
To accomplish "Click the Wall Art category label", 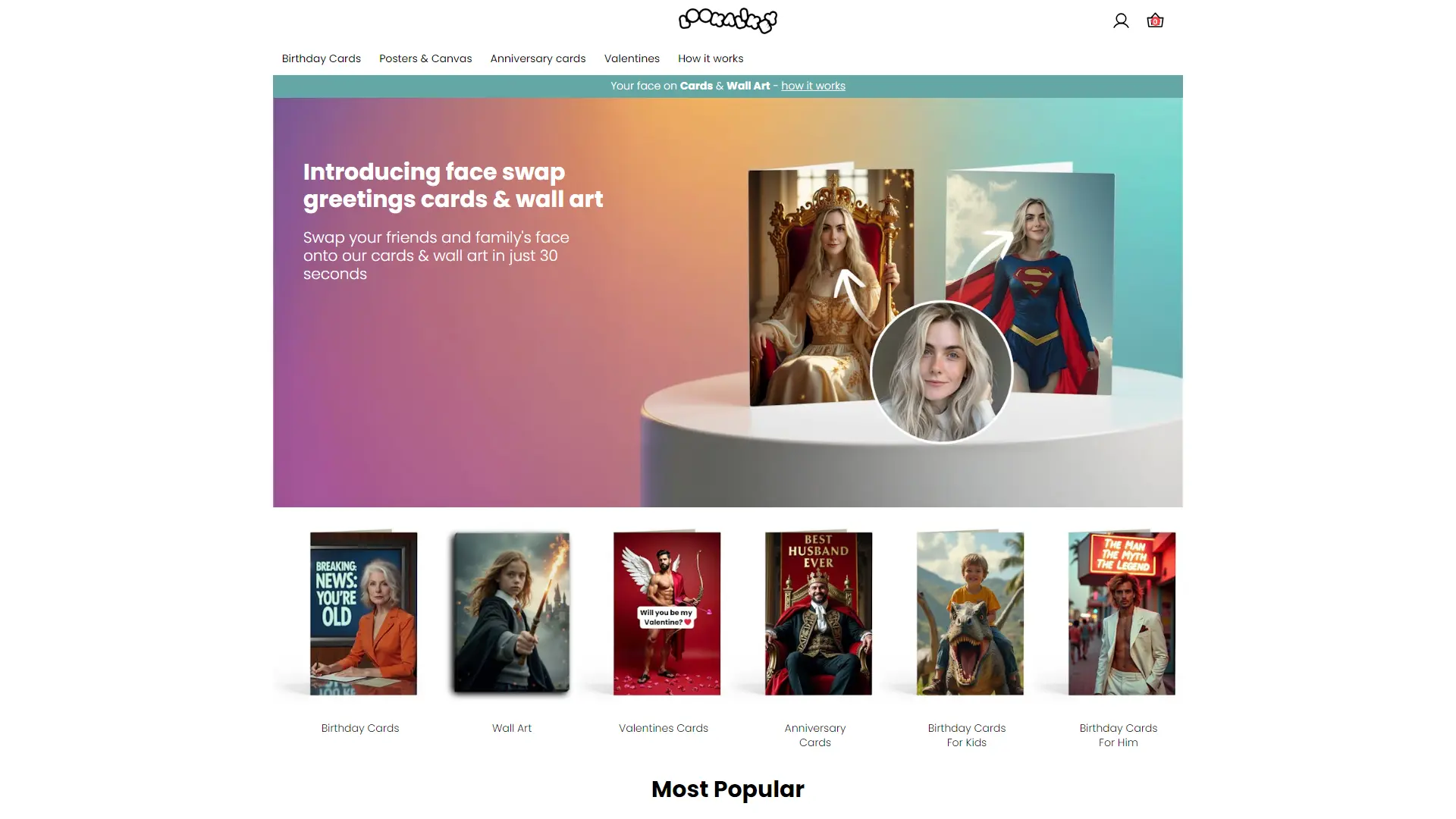I will click(512, 728).
